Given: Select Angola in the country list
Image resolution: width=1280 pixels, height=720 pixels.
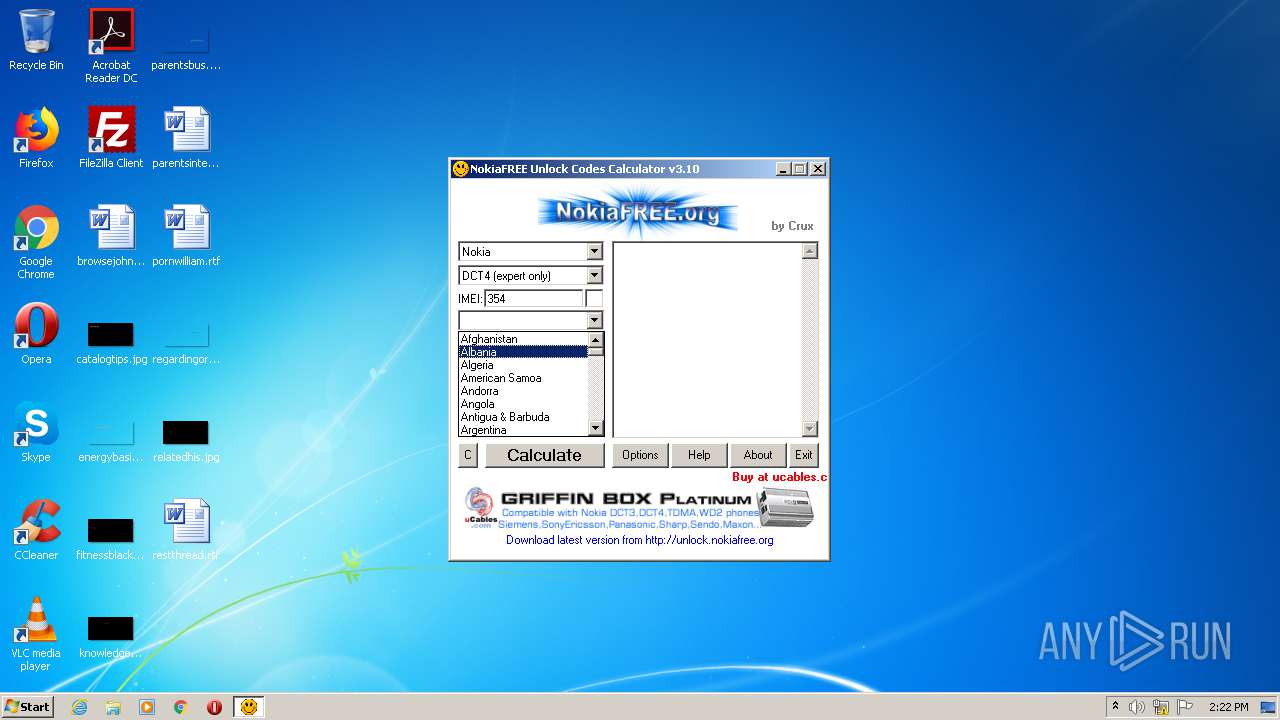Looking at the screenshot, I should (523, 404).
